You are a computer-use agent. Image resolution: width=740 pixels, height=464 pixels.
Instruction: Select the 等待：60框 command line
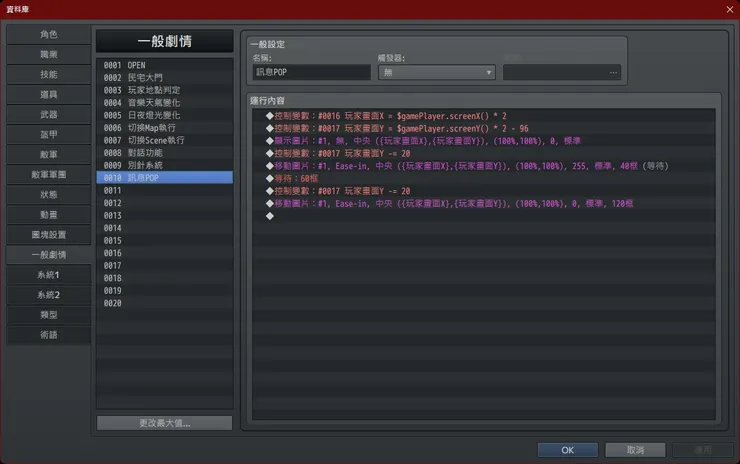[x=484, y=178]
